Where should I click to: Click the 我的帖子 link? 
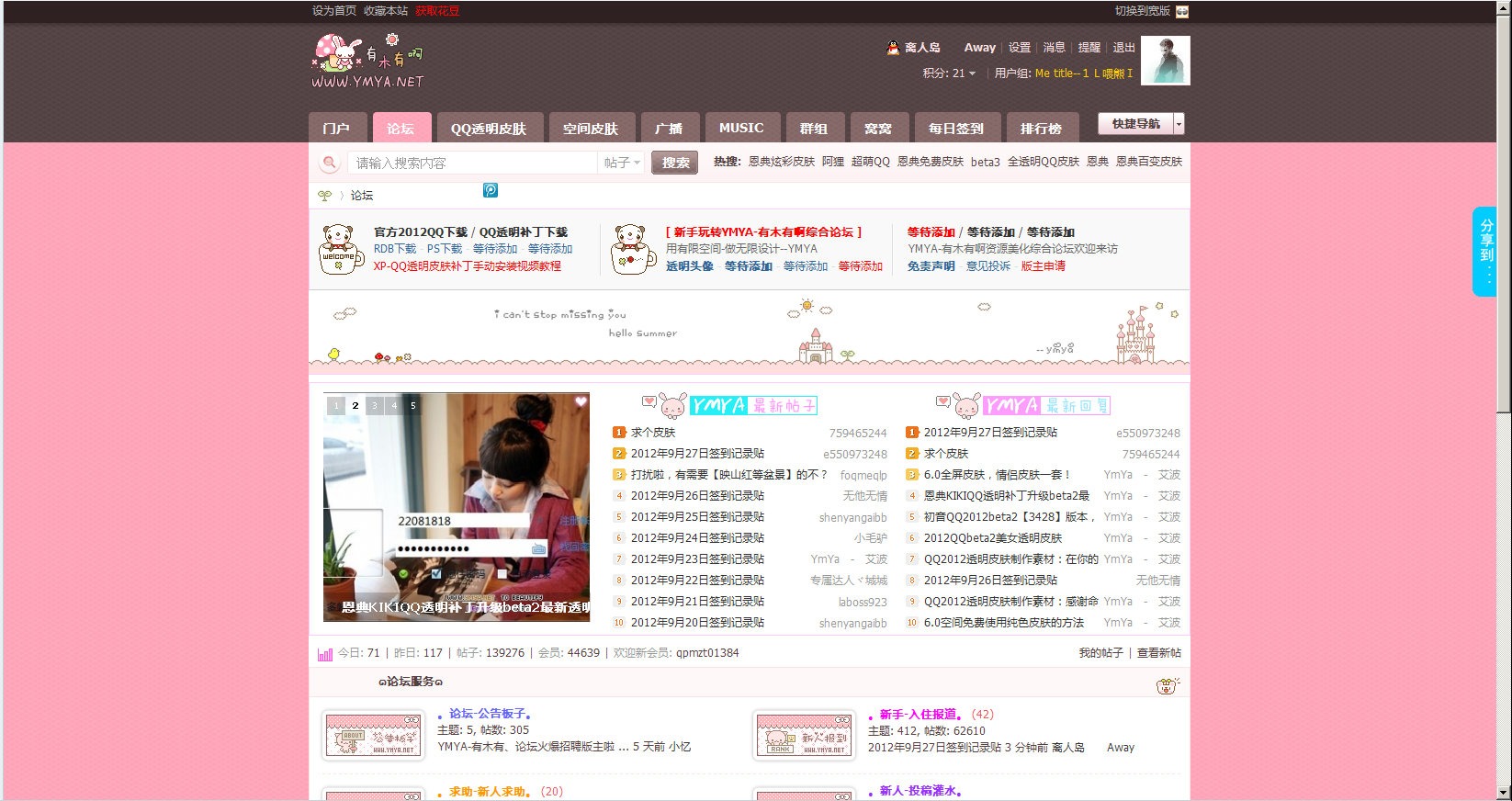coord(1101,653)
